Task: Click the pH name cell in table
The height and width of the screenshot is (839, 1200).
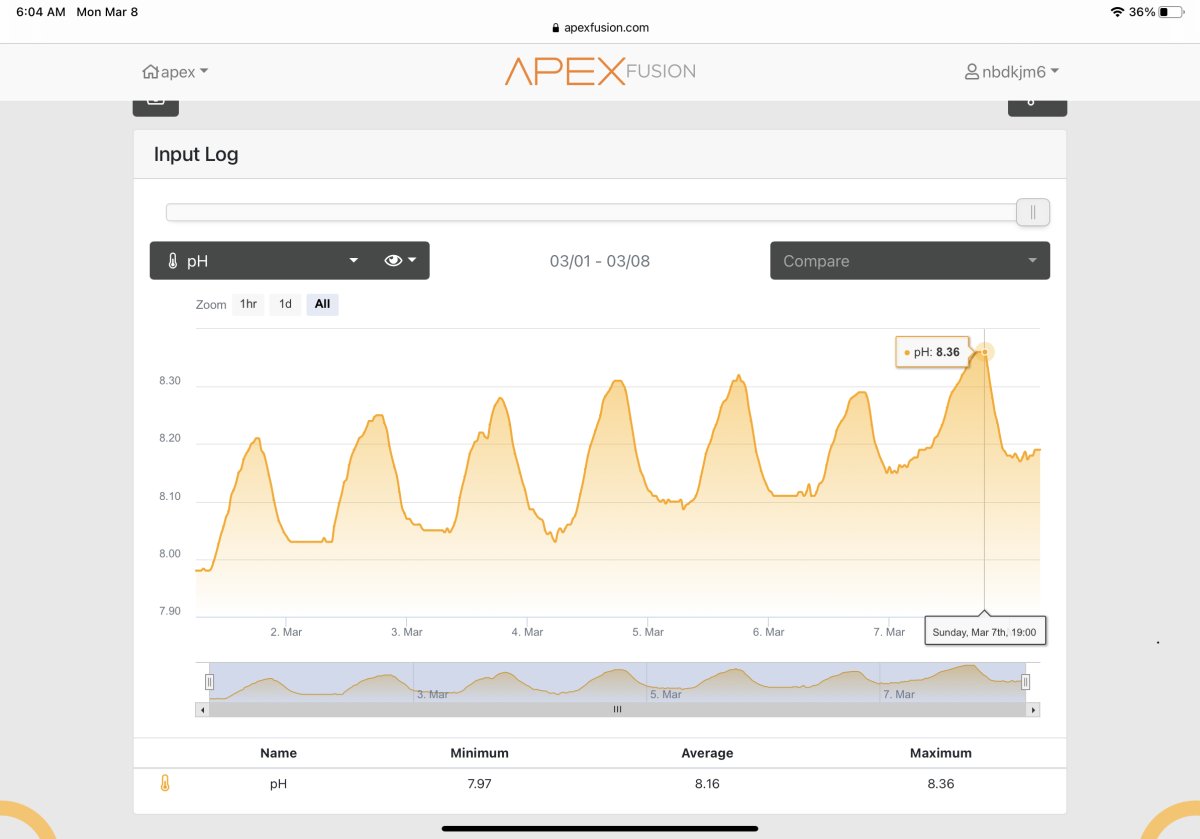Action: (x=278, y=784)
